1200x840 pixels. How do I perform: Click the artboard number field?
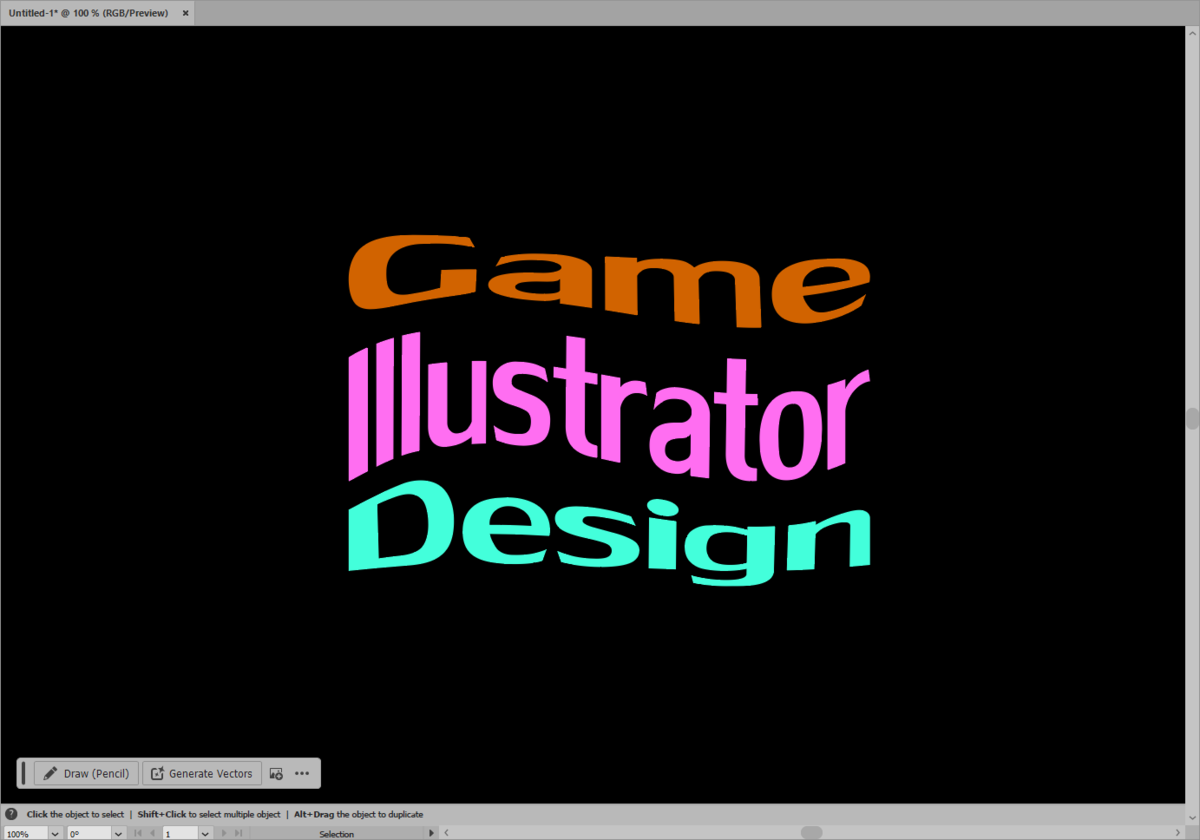[181, 833]
